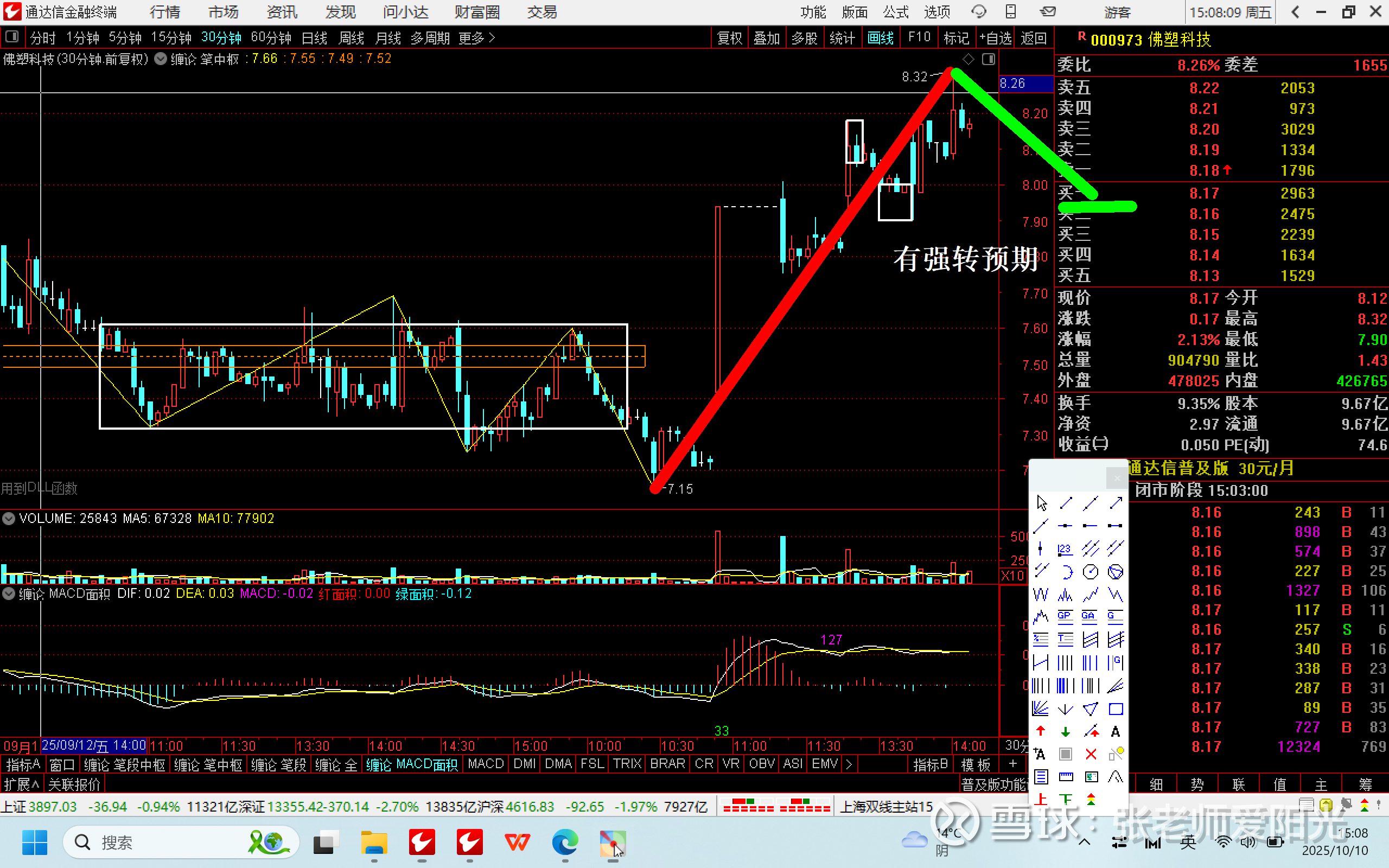Click the +自选 add to watchlist button

[x=995, y=39]
